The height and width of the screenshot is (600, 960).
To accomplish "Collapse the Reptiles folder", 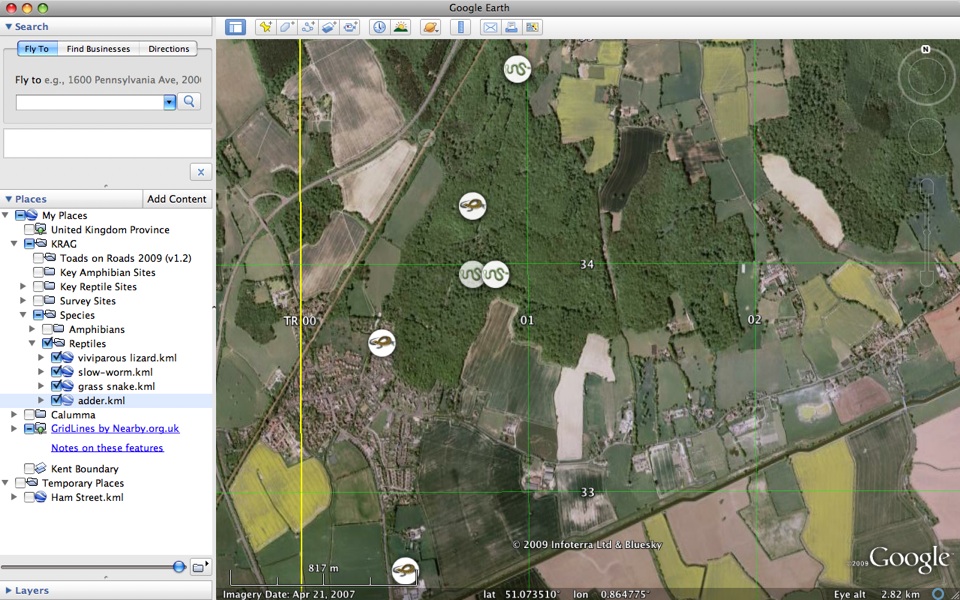I will (x=32, y=343).
